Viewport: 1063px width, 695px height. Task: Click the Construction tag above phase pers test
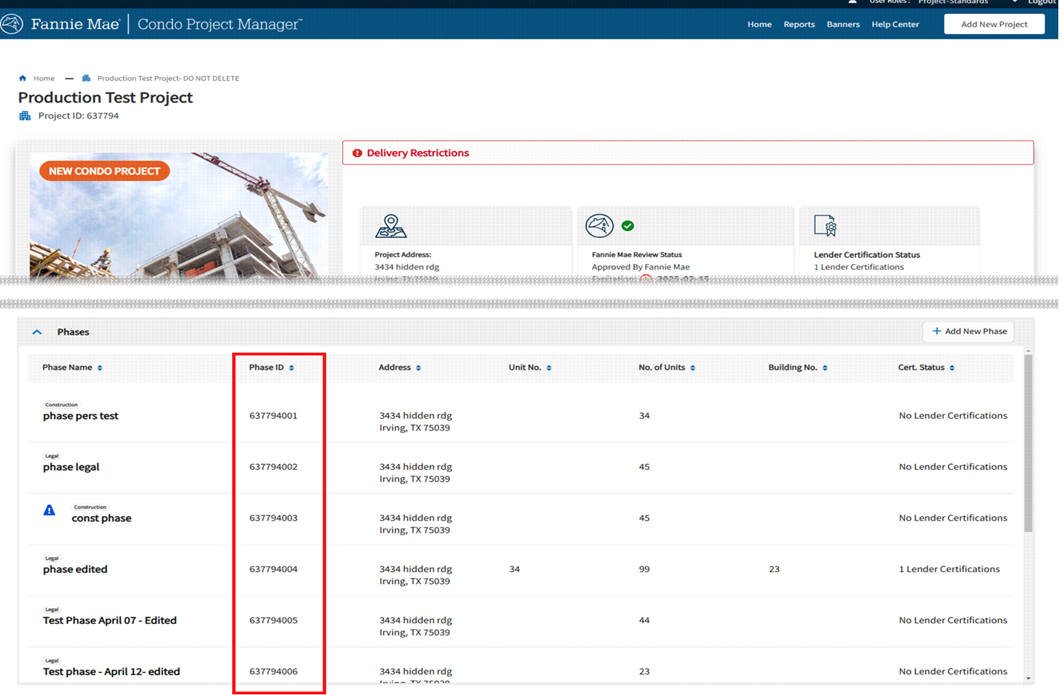[61, 405]
